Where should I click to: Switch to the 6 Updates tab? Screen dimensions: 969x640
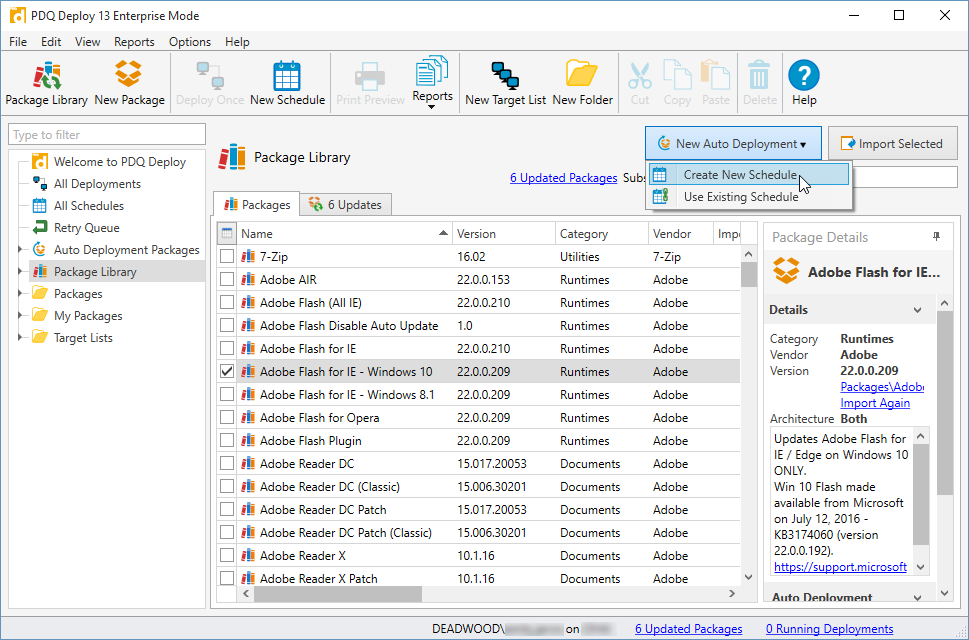tap(345, 204)
